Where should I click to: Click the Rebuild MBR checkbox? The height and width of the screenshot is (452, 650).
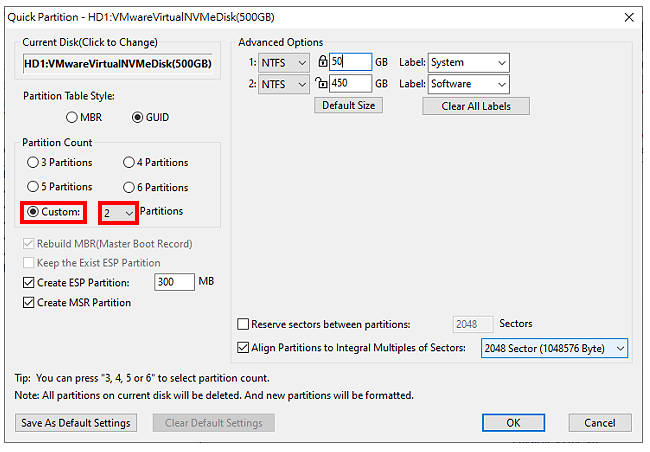tap(29, 244)
